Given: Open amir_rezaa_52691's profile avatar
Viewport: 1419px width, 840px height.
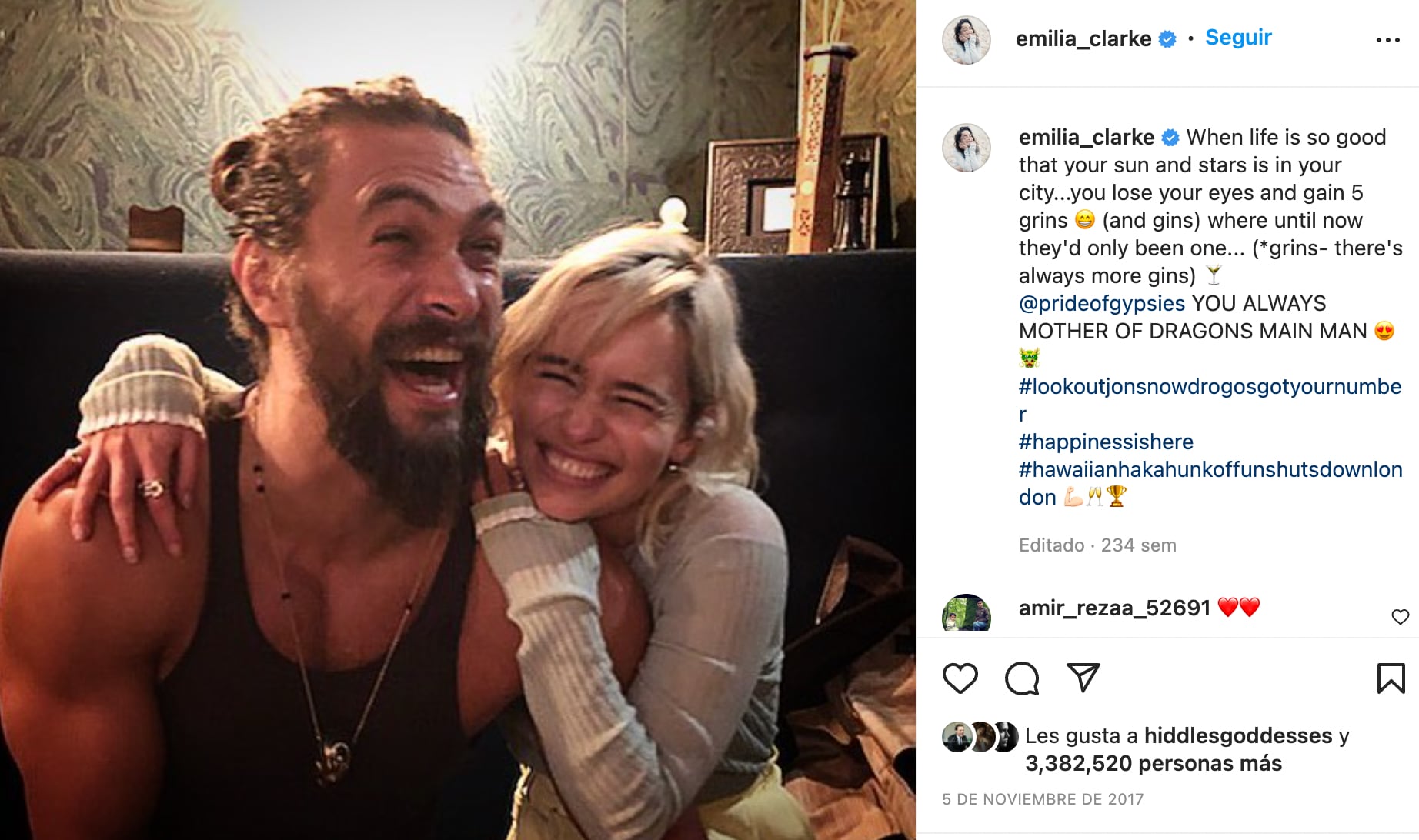Looking at the screenshot, I should point(966,614).
